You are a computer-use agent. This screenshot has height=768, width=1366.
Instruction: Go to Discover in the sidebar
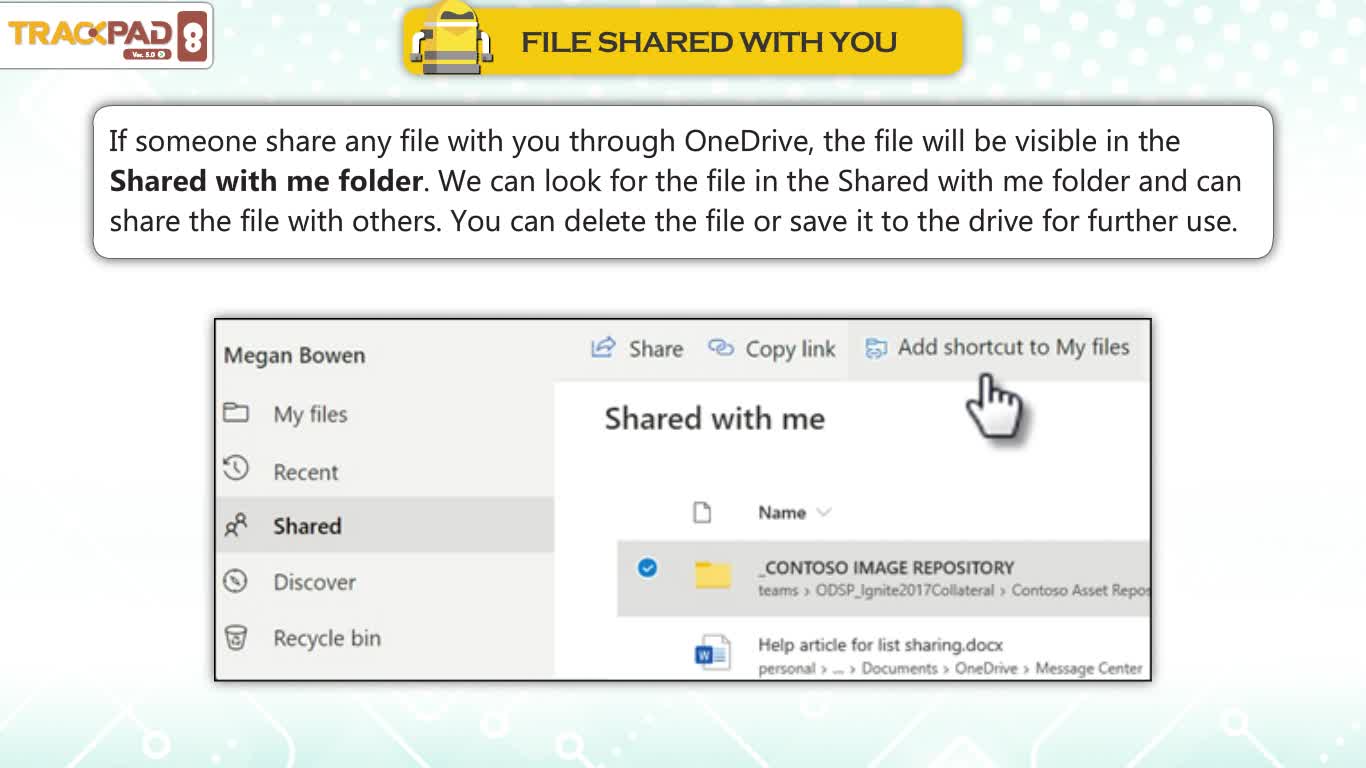pos(314,582)
